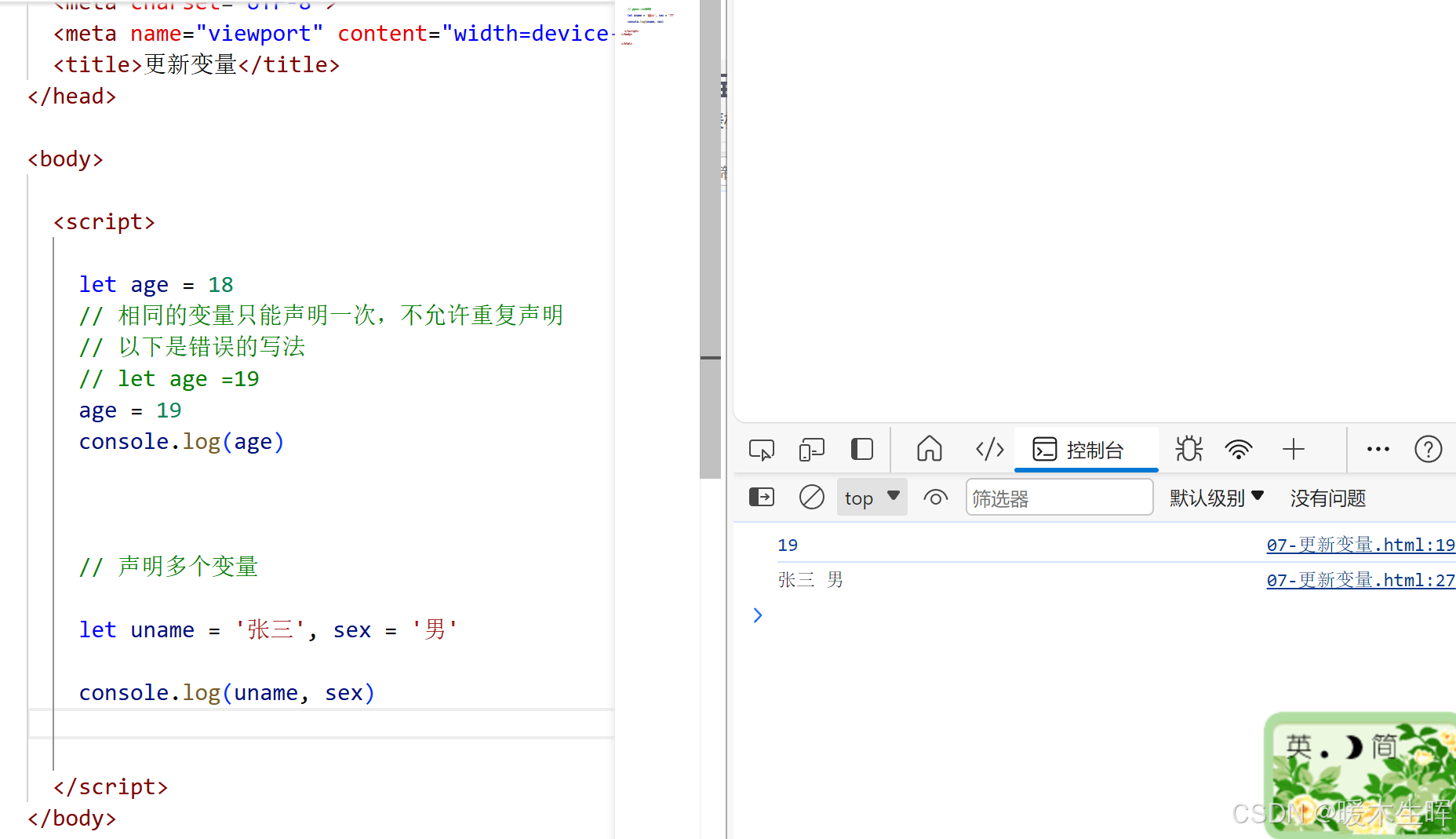Open the Elements code tab
The image size is (1456, 839).
[x=989, y=449]
